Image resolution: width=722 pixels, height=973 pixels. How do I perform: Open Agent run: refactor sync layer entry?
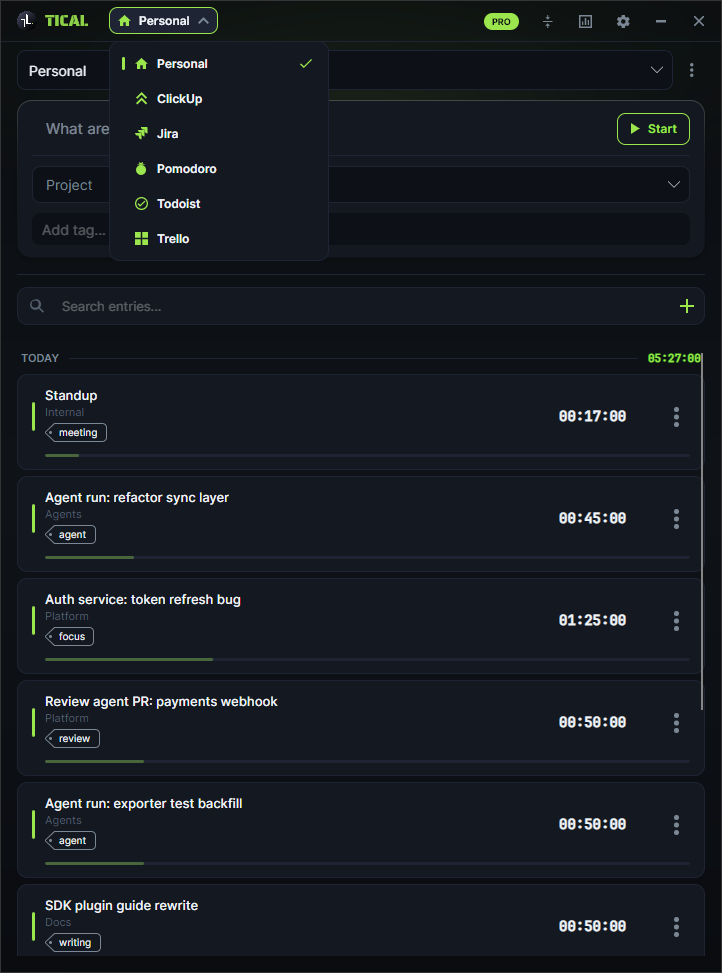(361, 524)
